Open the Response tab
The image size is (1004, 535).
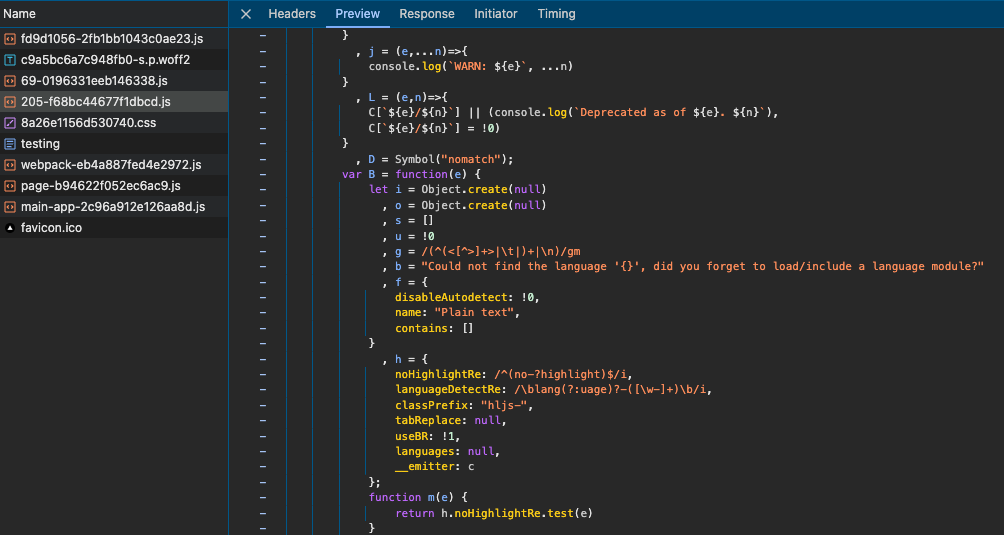427,14
